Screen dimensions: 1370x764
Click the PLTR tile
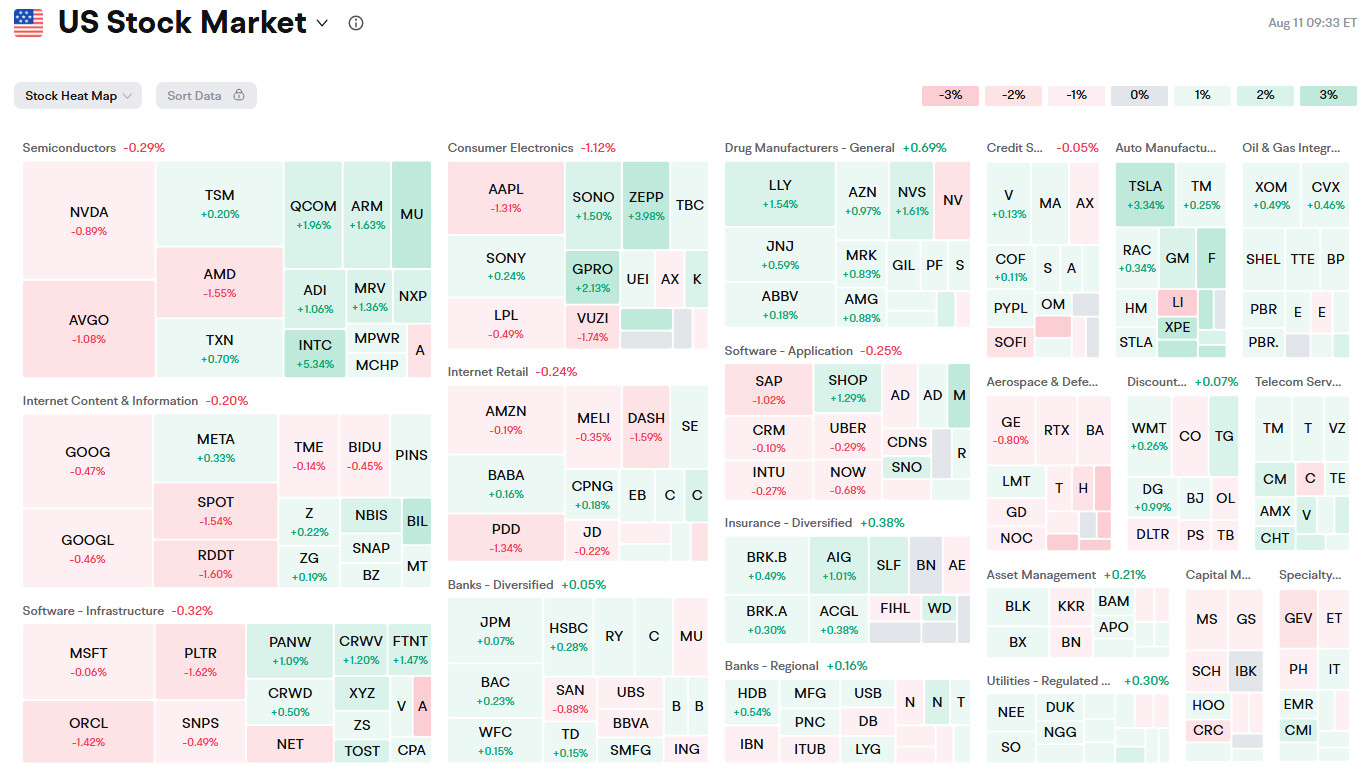click(201, 662)
